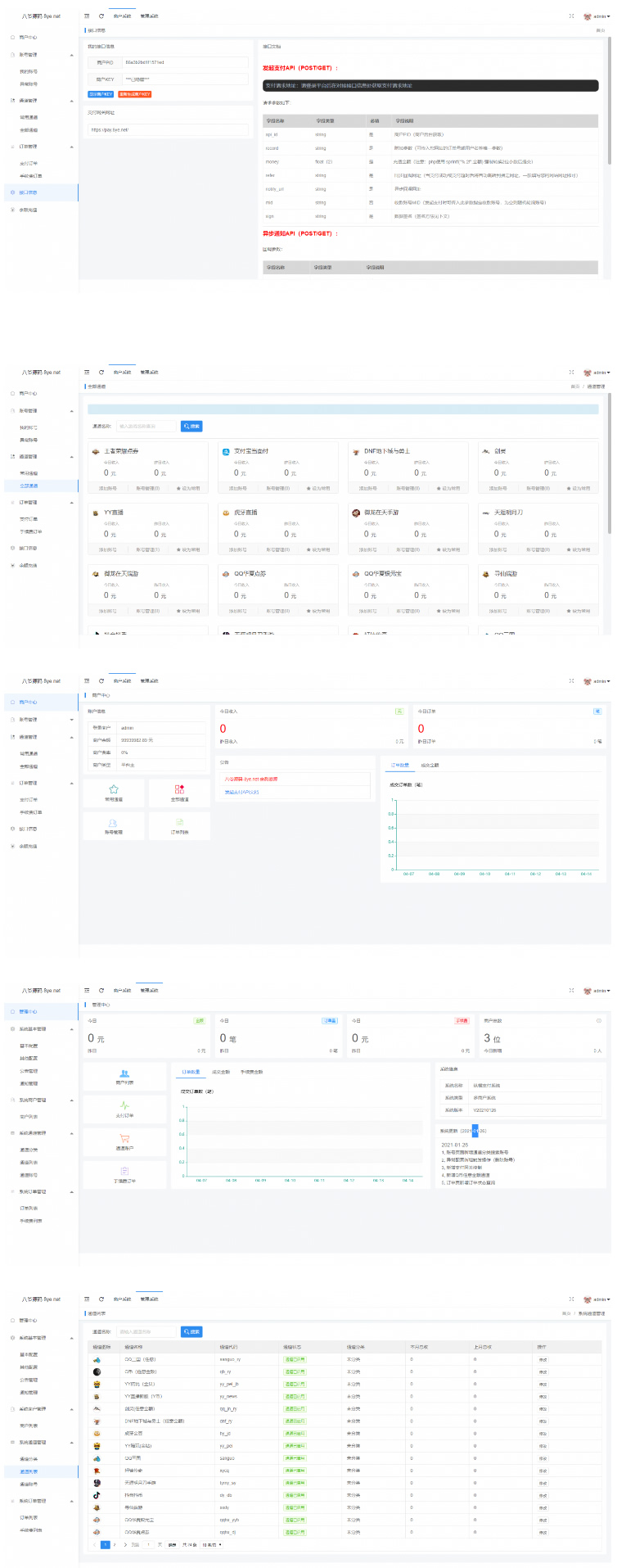Click the 支付网关地址 URL input field
617x1568 pixels.
click(x=168, y=129)
